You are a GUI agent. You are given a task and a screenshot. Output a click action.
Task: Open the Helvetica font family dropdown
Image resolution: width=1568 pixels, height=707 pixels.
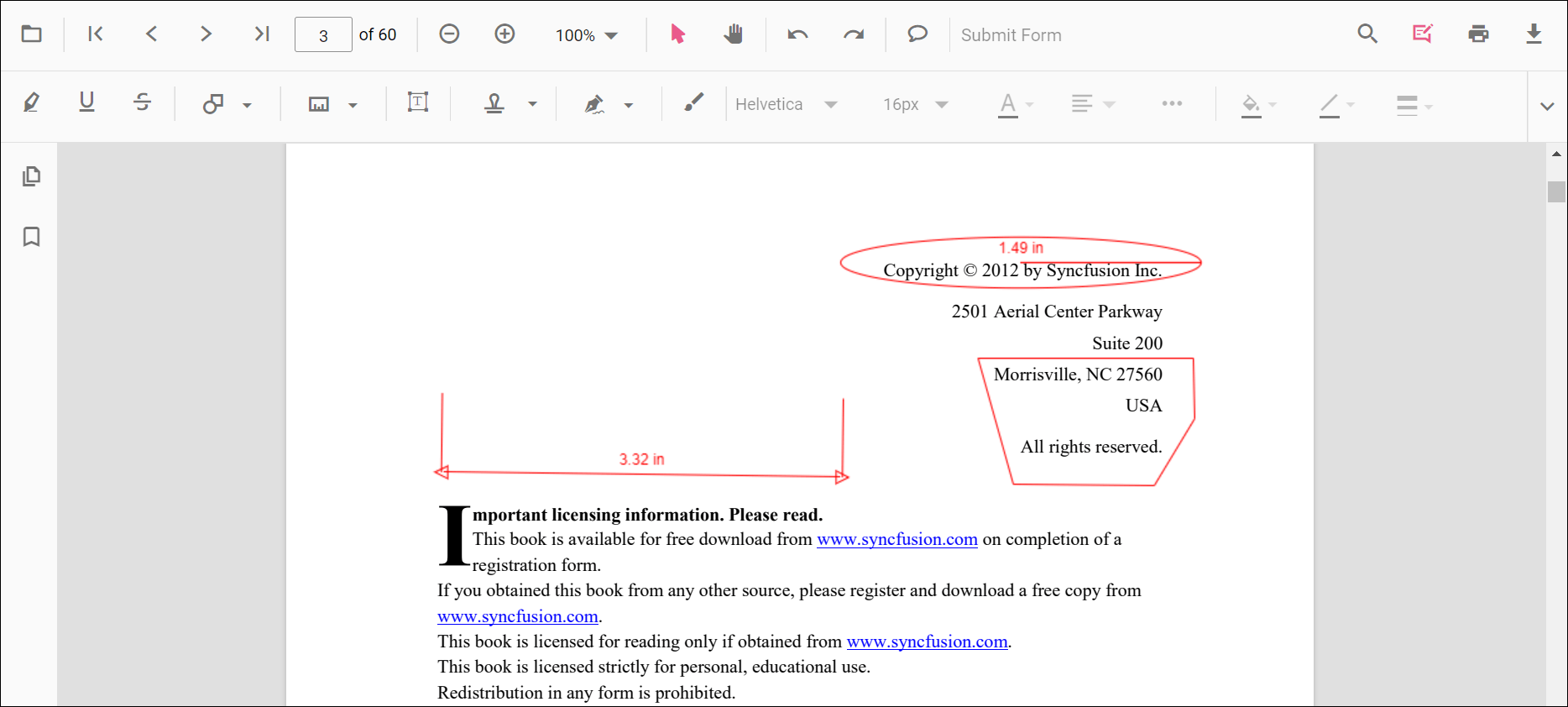787,104
